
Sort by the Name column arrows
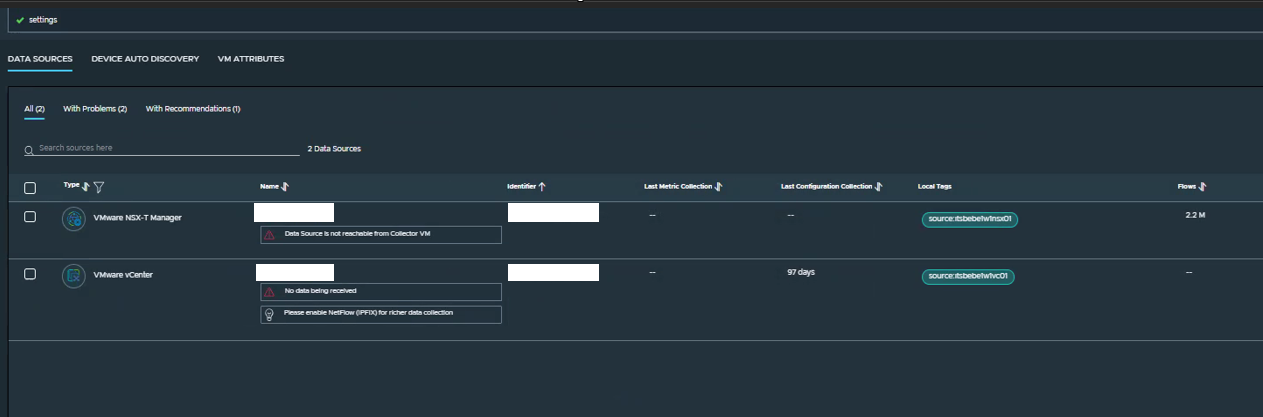click(x=286, y=187)
